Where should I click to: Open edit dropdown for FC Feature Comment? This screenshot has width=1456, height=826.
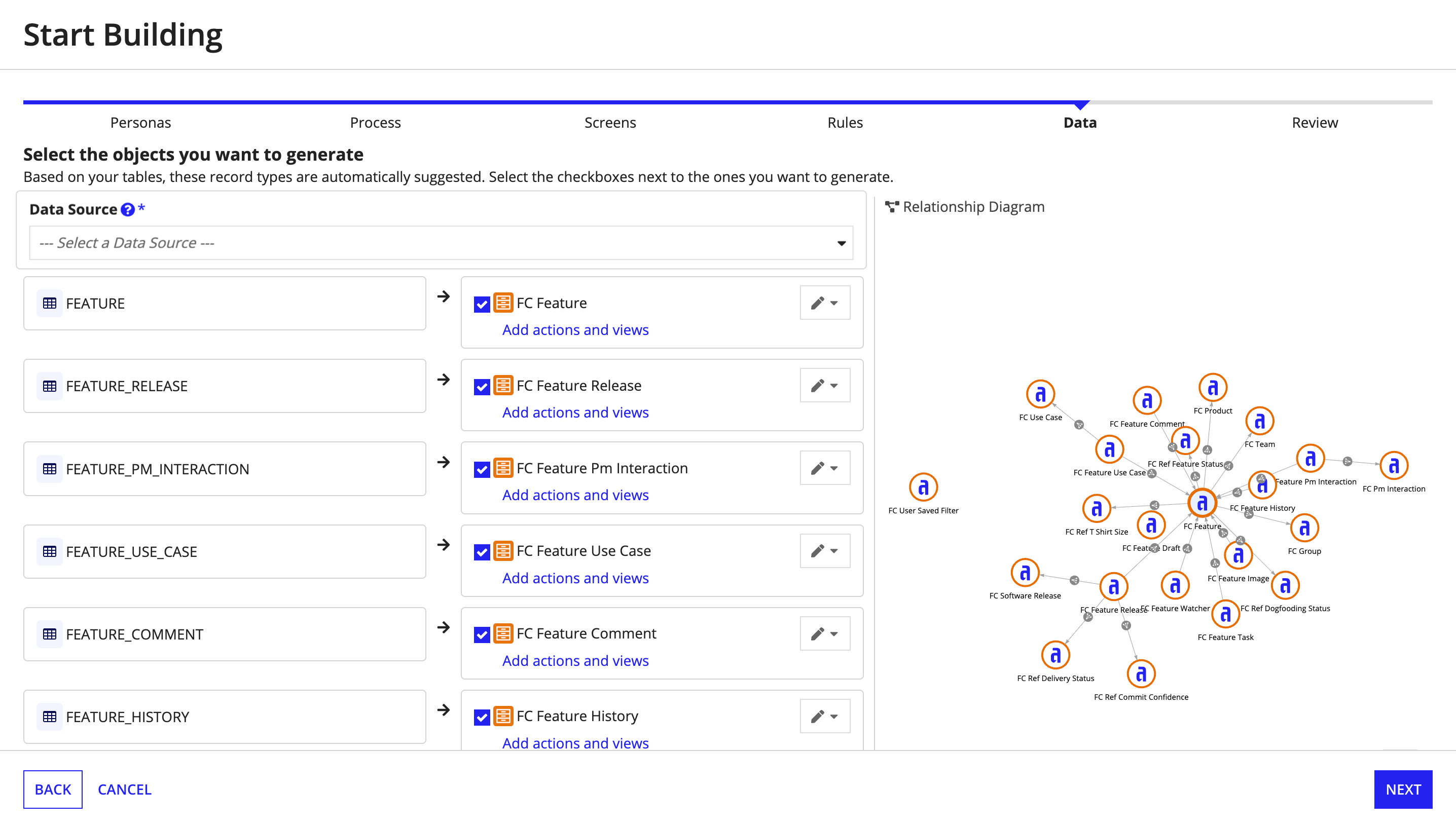click(x=824, y=633)
